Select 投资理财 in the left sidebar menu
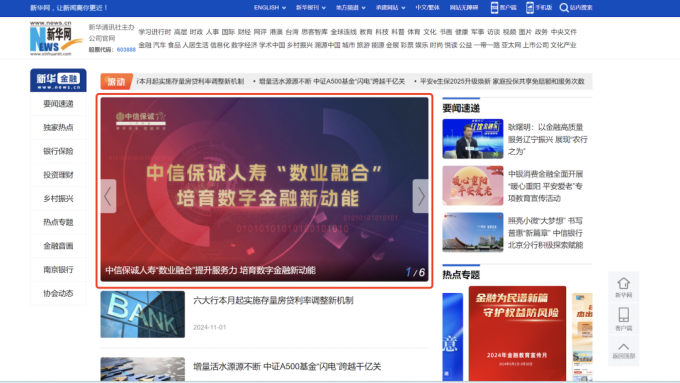 pyautogui.click(x=58, y=175)
